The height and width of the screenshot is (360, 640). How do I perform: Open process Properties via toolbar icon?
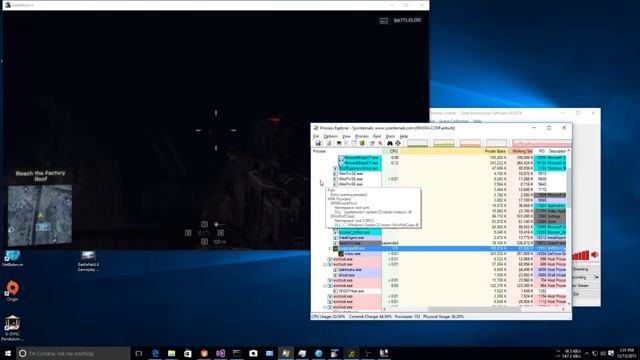372,143
